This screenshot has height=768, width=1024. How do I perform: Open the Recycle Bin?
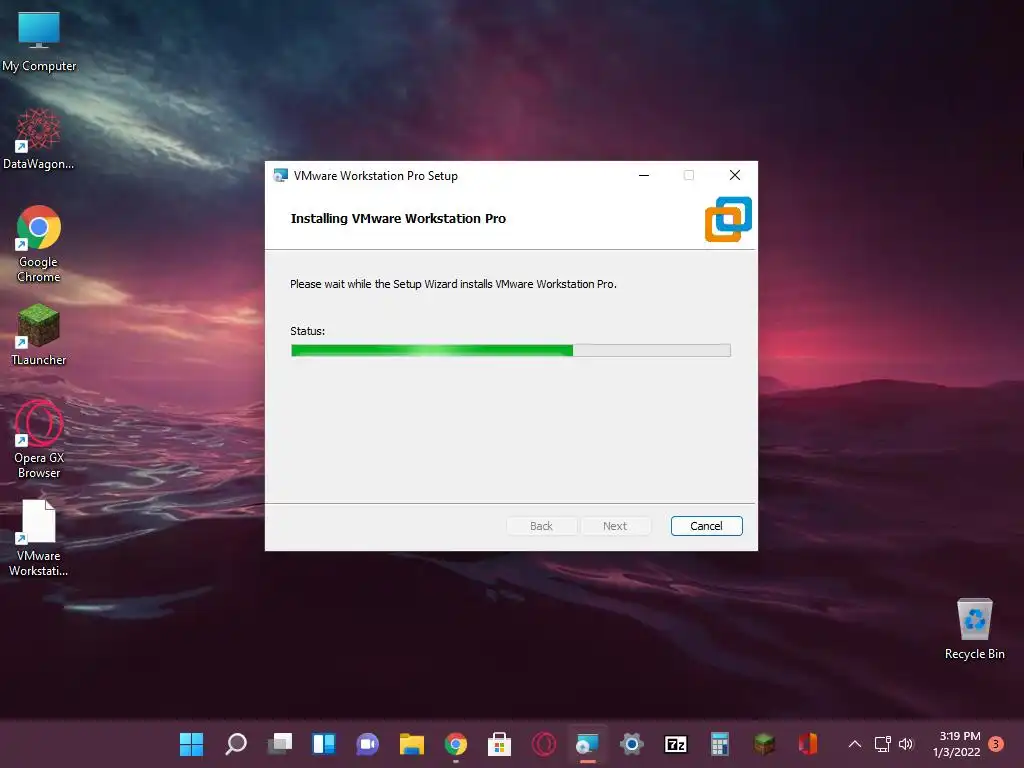[x=974, y=629]
